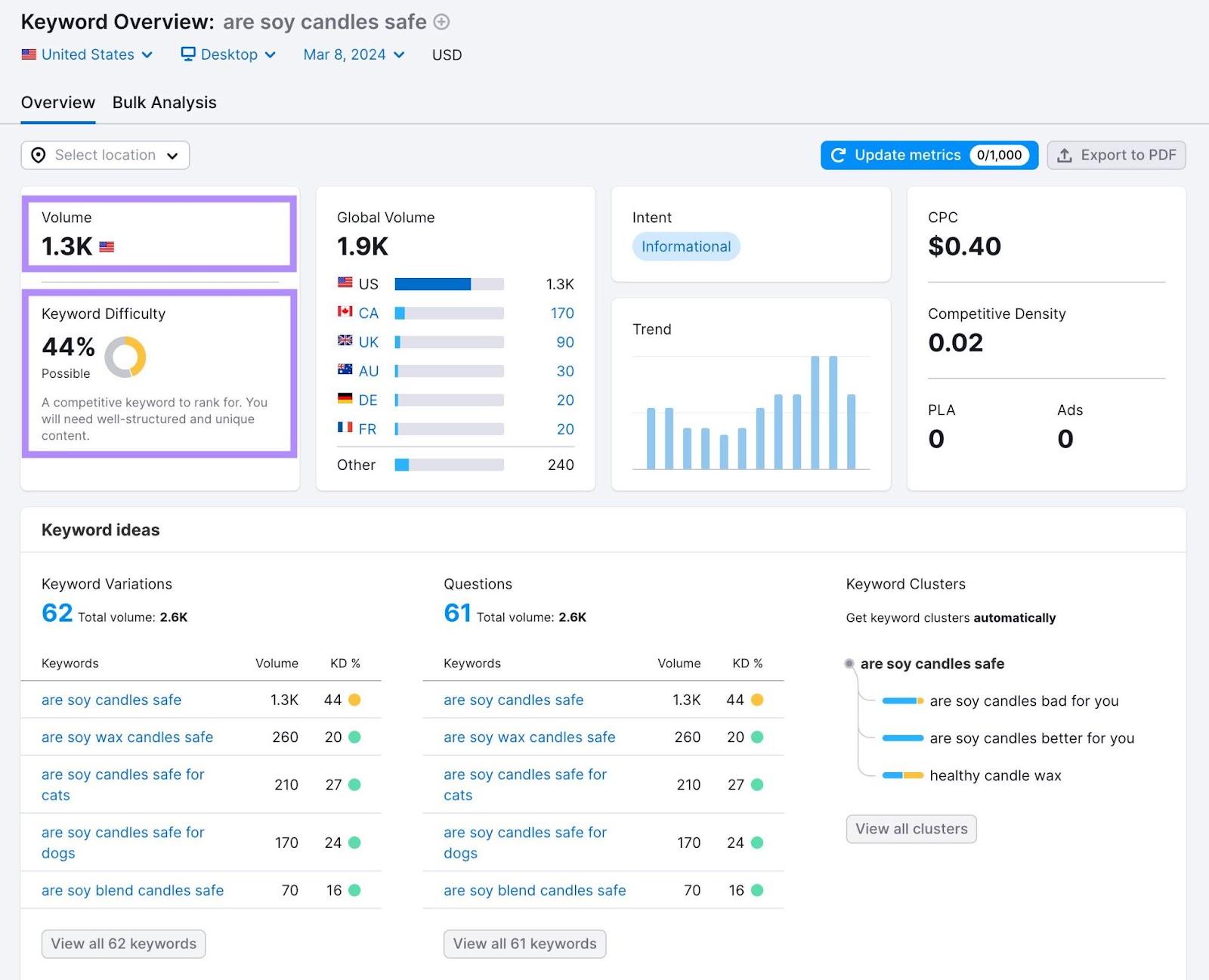Click the $0.40 CPC value
Viewport: 1209px width, 980px height.
(x=964, y=246)
